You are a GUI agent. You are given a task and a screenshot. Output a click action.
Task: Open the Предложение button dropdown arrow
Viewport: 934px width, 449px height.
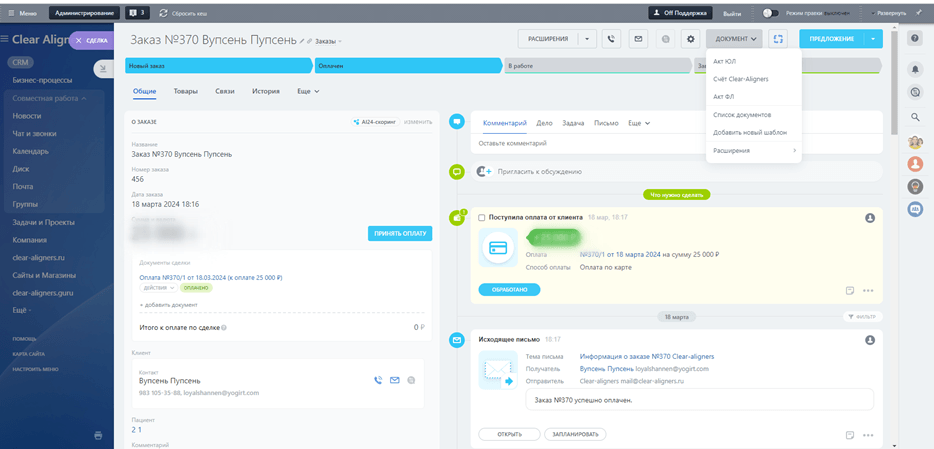coord(874,39)
